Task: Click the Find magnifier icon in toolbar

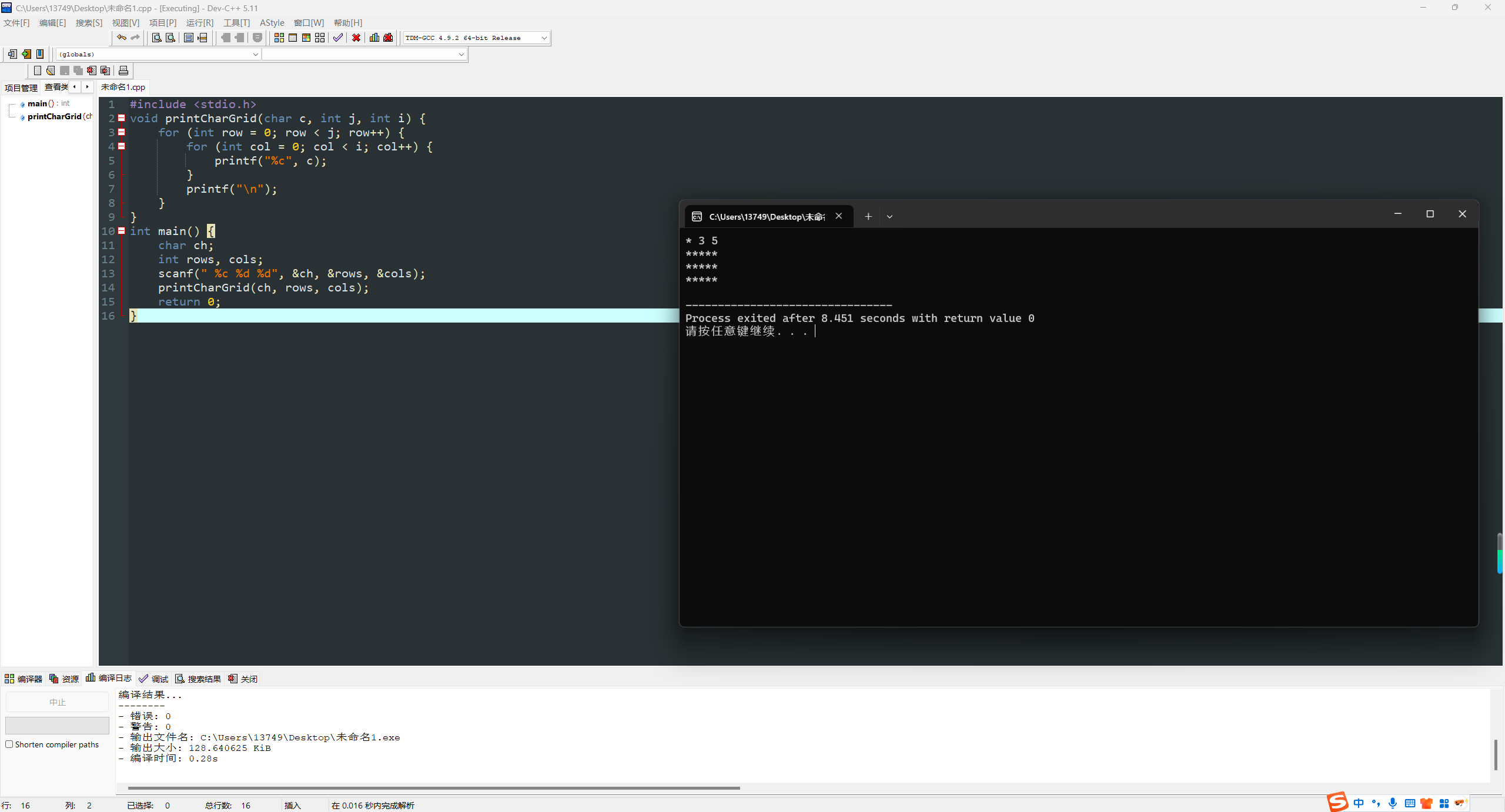Action: [x=157, y=38]
